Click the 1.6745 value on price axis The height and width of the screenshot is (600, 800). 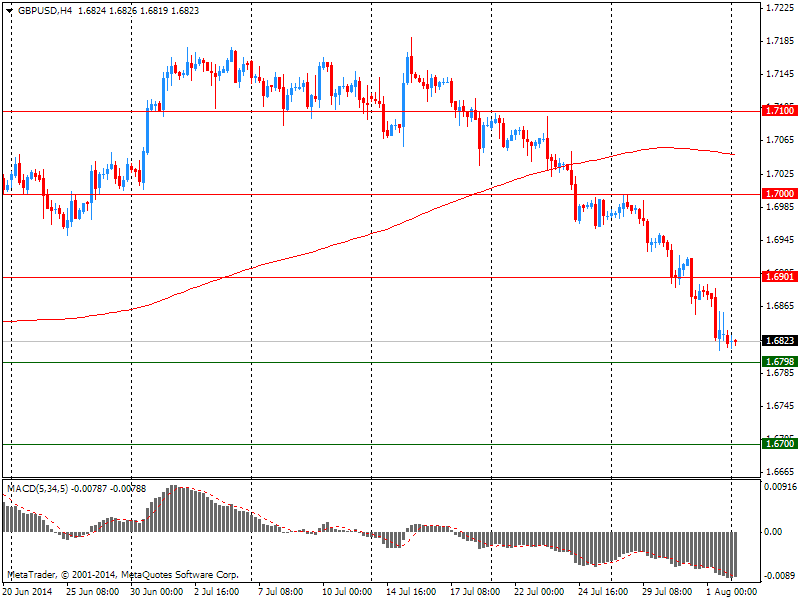tap(780, 406)
